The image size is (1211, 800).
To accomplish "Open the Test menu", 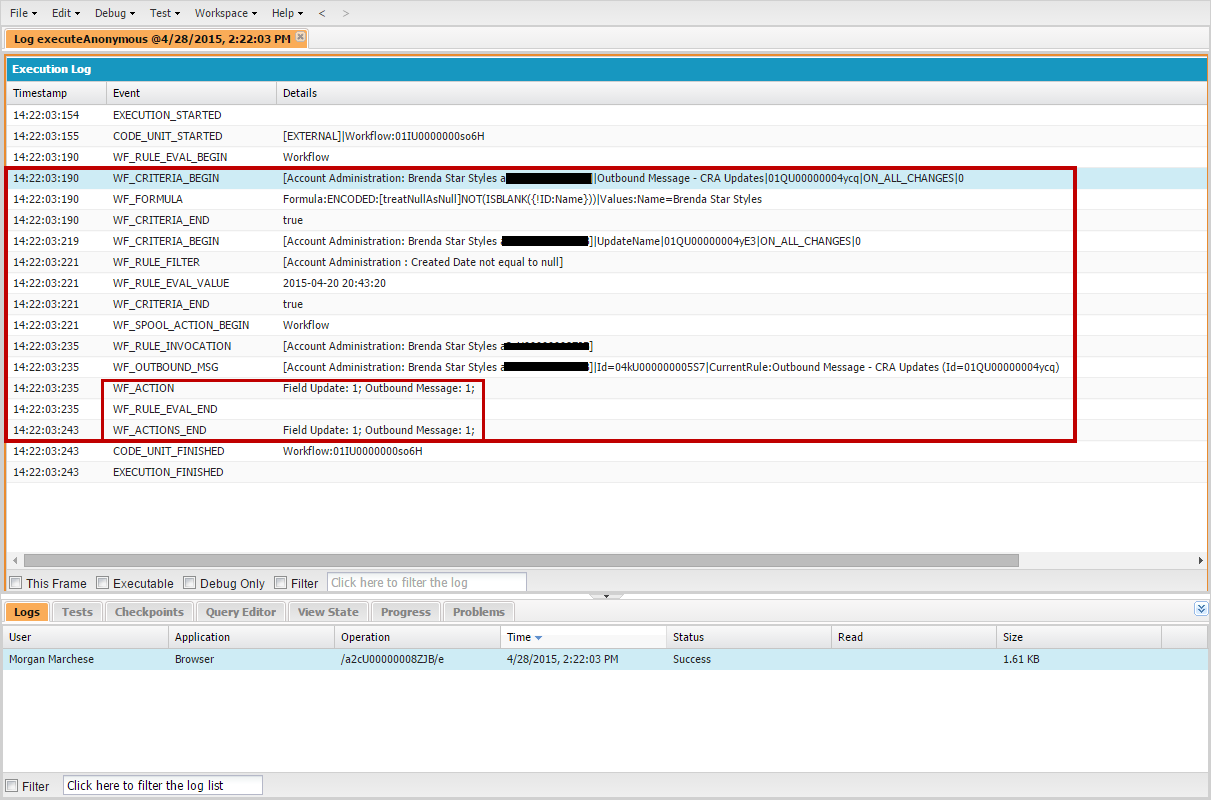I will (x=165, y=13).
